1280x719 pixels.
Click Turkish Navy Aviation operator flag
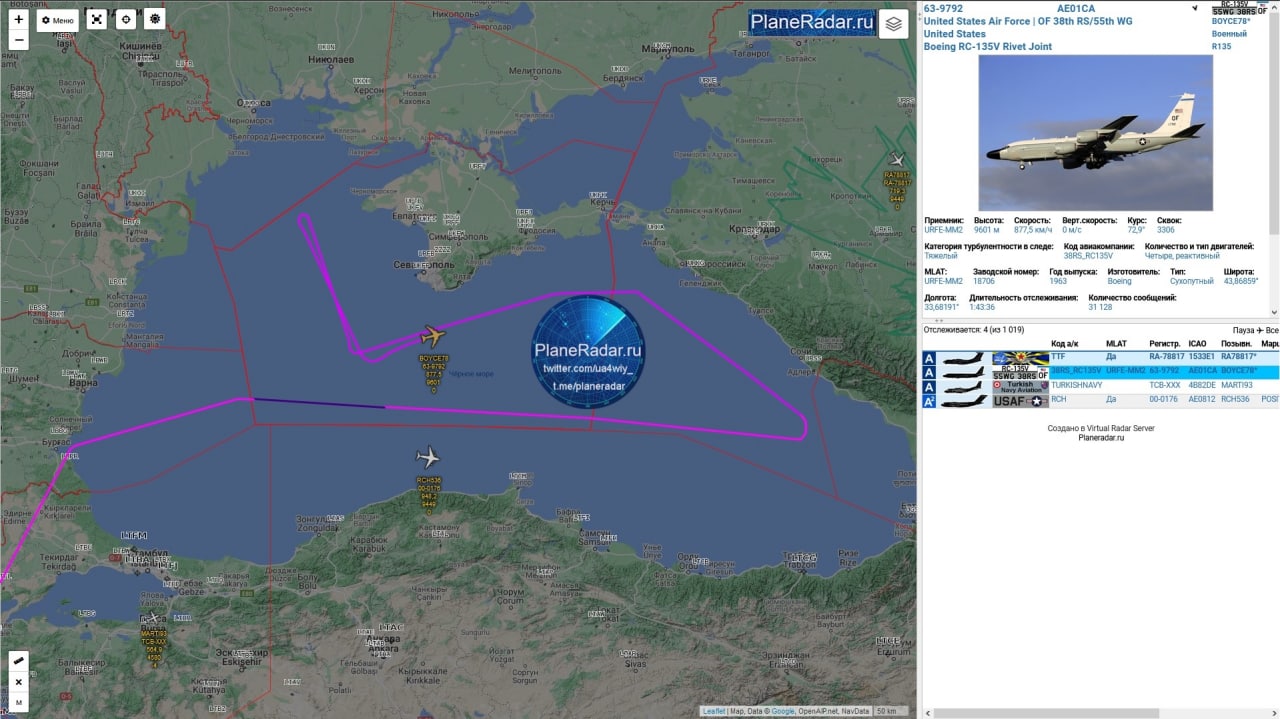click(1020, 386)
